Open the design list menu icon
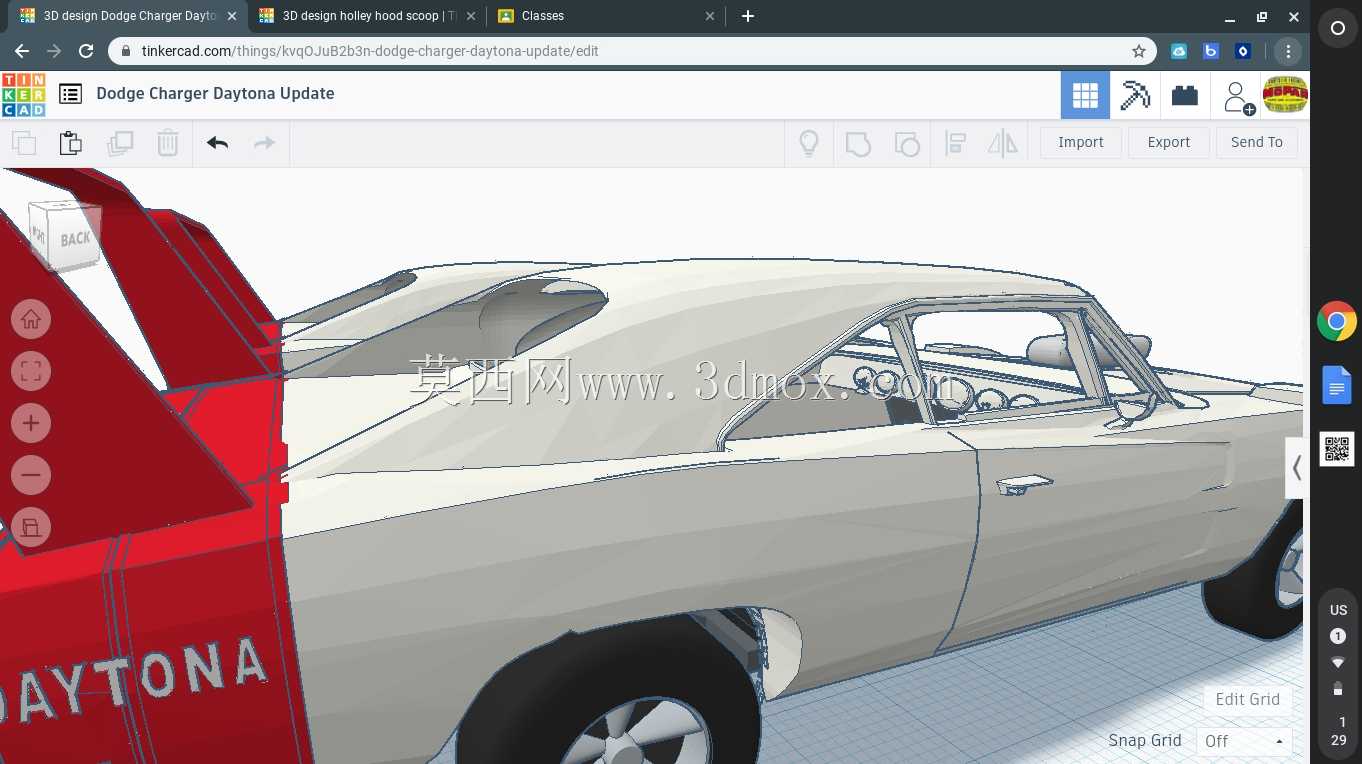 tap(70, 94)
